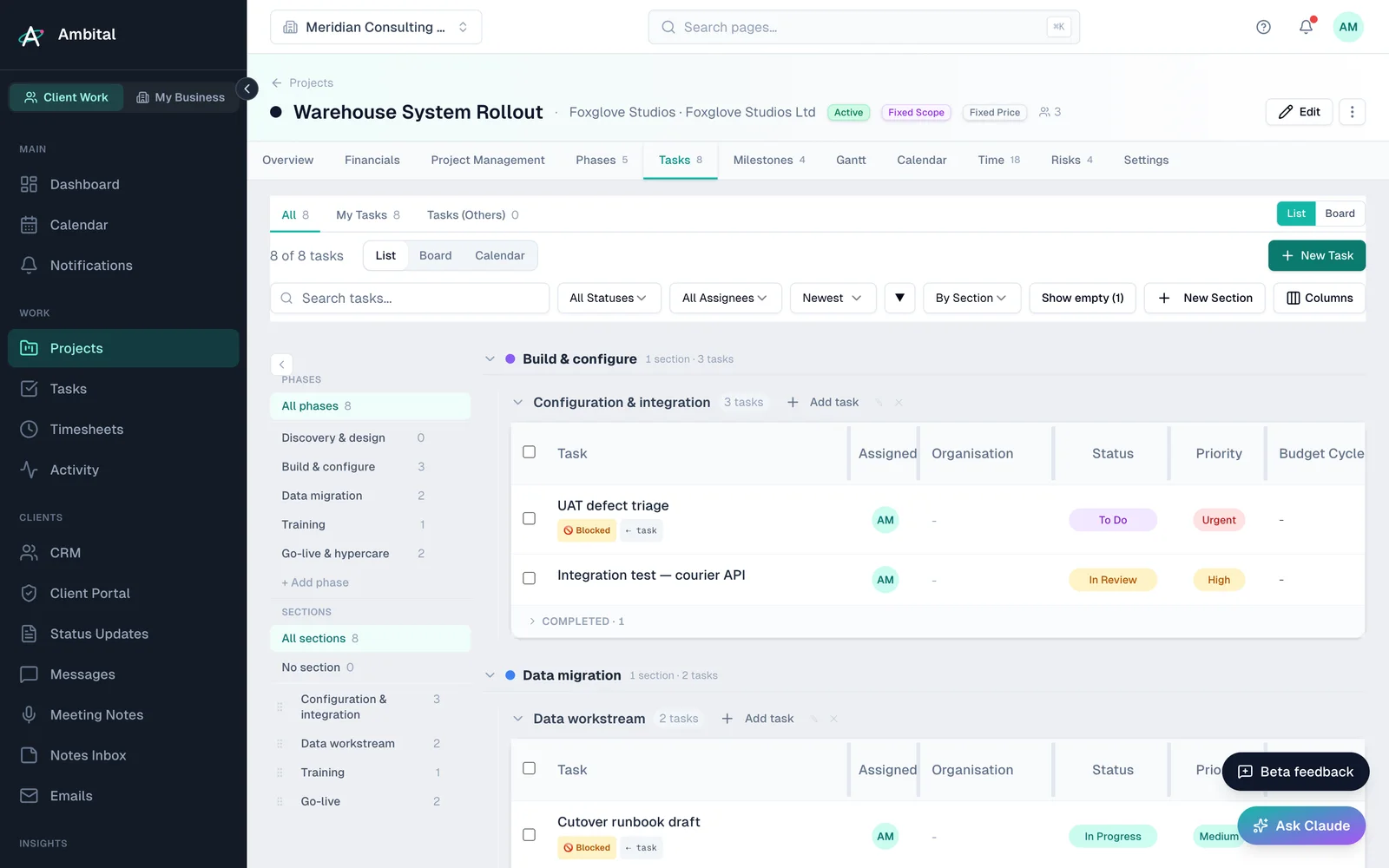Screen dimensions: 1389x868
Task: Click the Dashboard sidebar icon
Action: 29,184
